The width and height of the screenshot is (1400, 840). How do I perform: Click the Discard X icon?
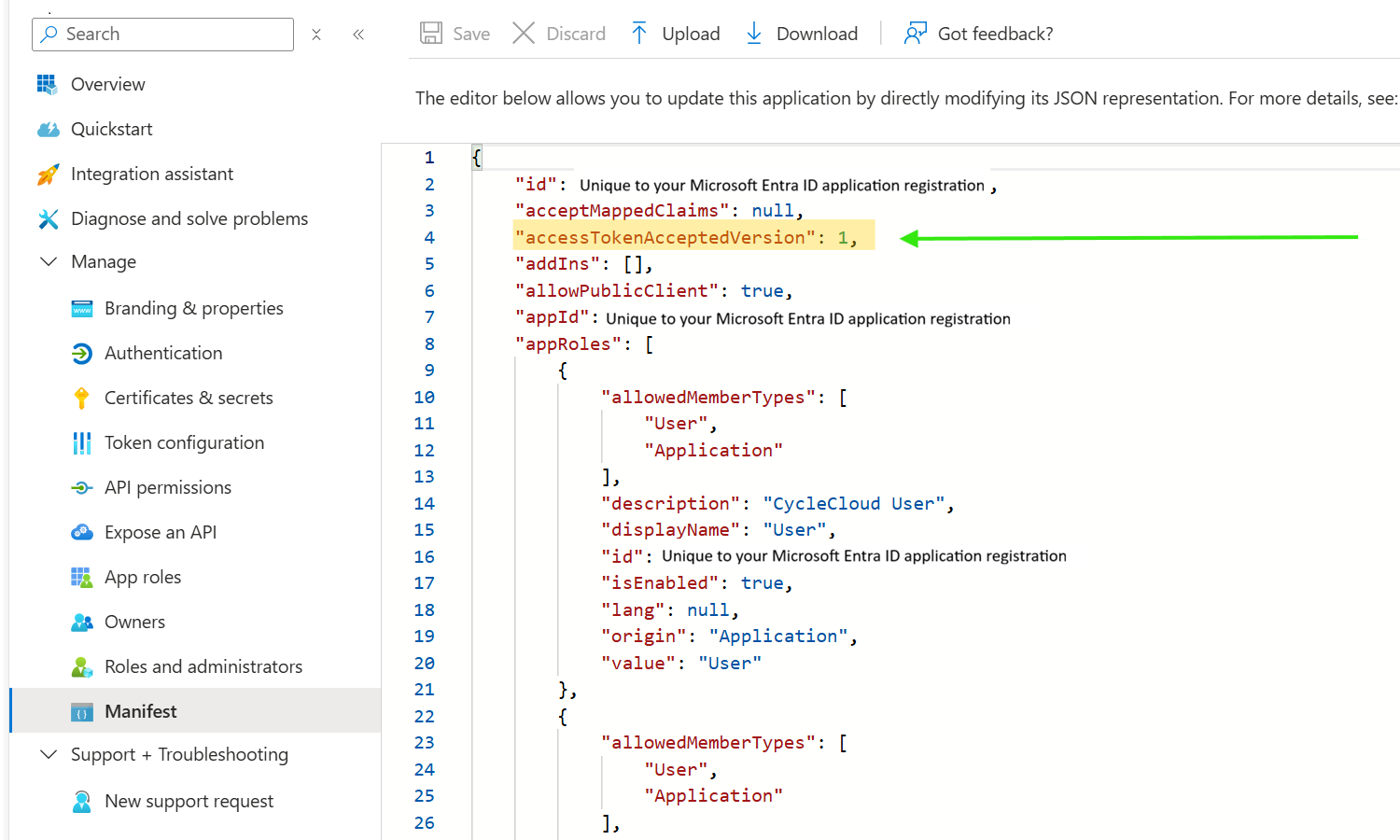point(524,34)
